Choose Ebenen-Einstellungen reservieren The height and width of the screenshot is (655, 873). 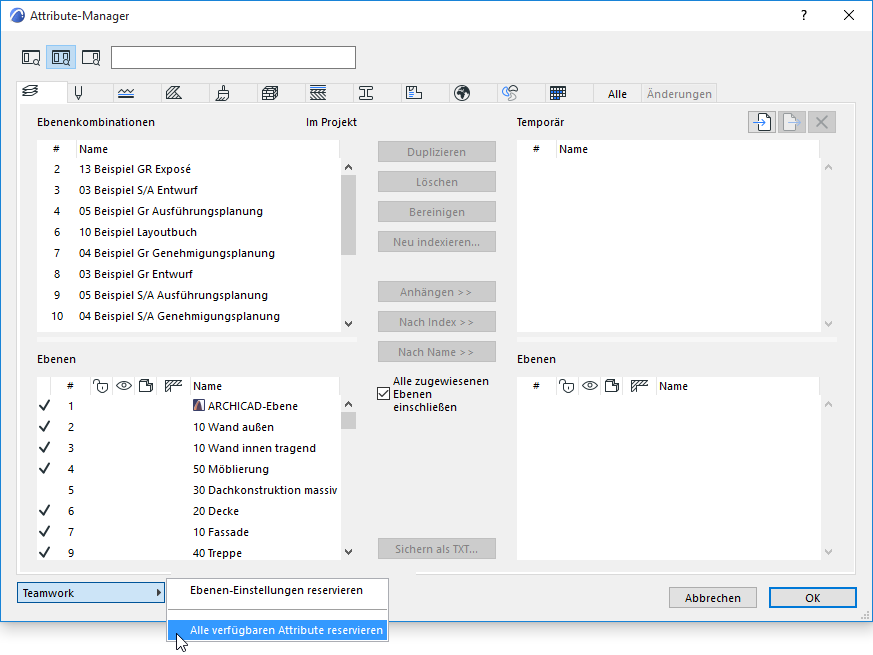click(x=277, y=590)
